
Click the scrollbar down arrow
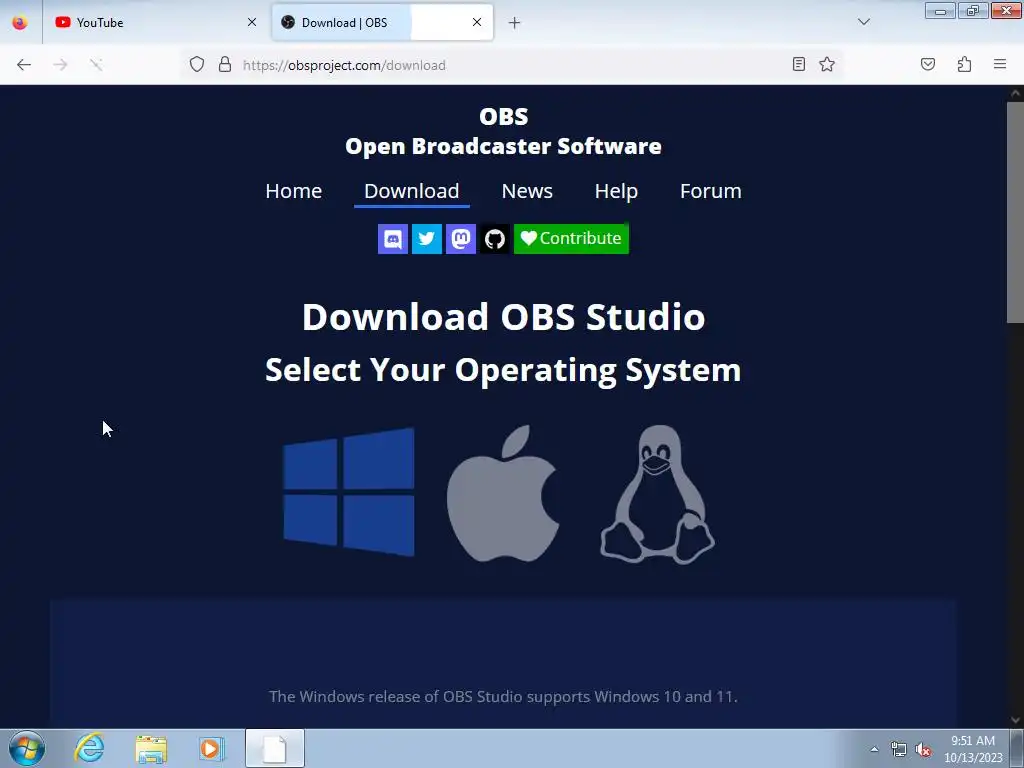[1015, 720]
